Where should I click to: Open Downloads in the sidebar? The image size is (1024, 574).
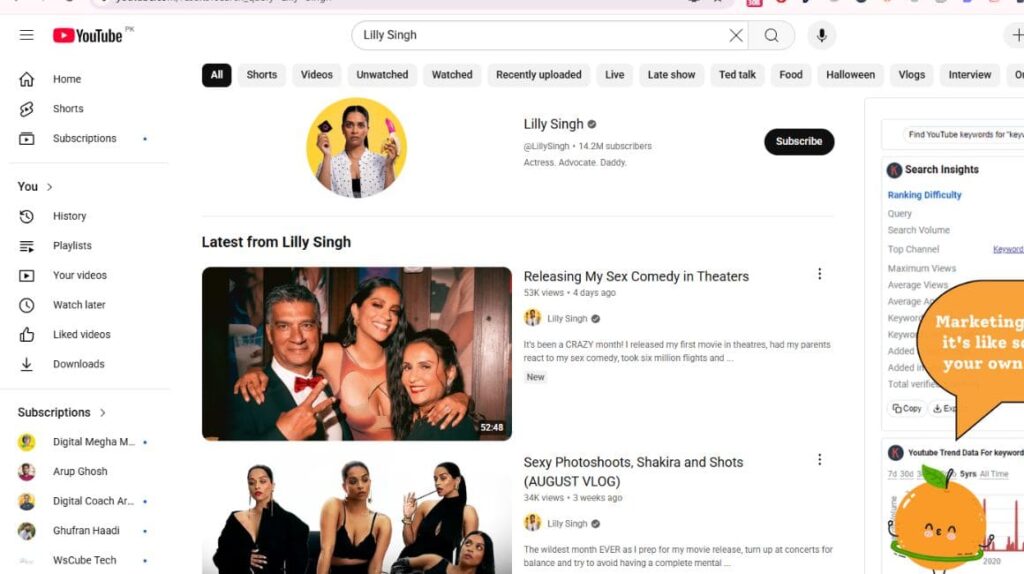click(x=78, y=364)
